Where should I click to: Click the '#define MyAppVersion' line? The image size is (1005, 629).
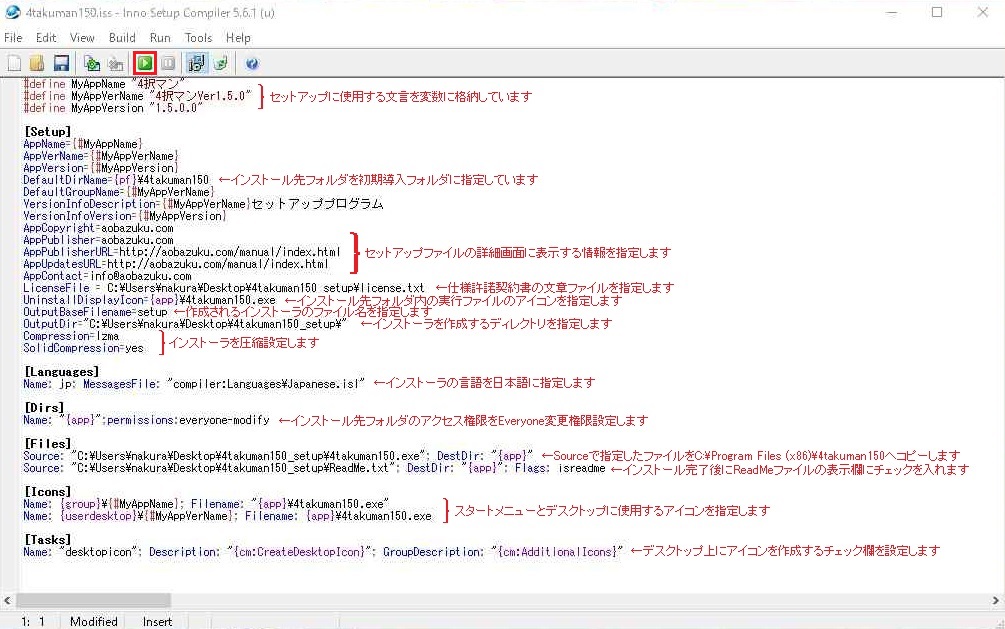pos(113,108)
